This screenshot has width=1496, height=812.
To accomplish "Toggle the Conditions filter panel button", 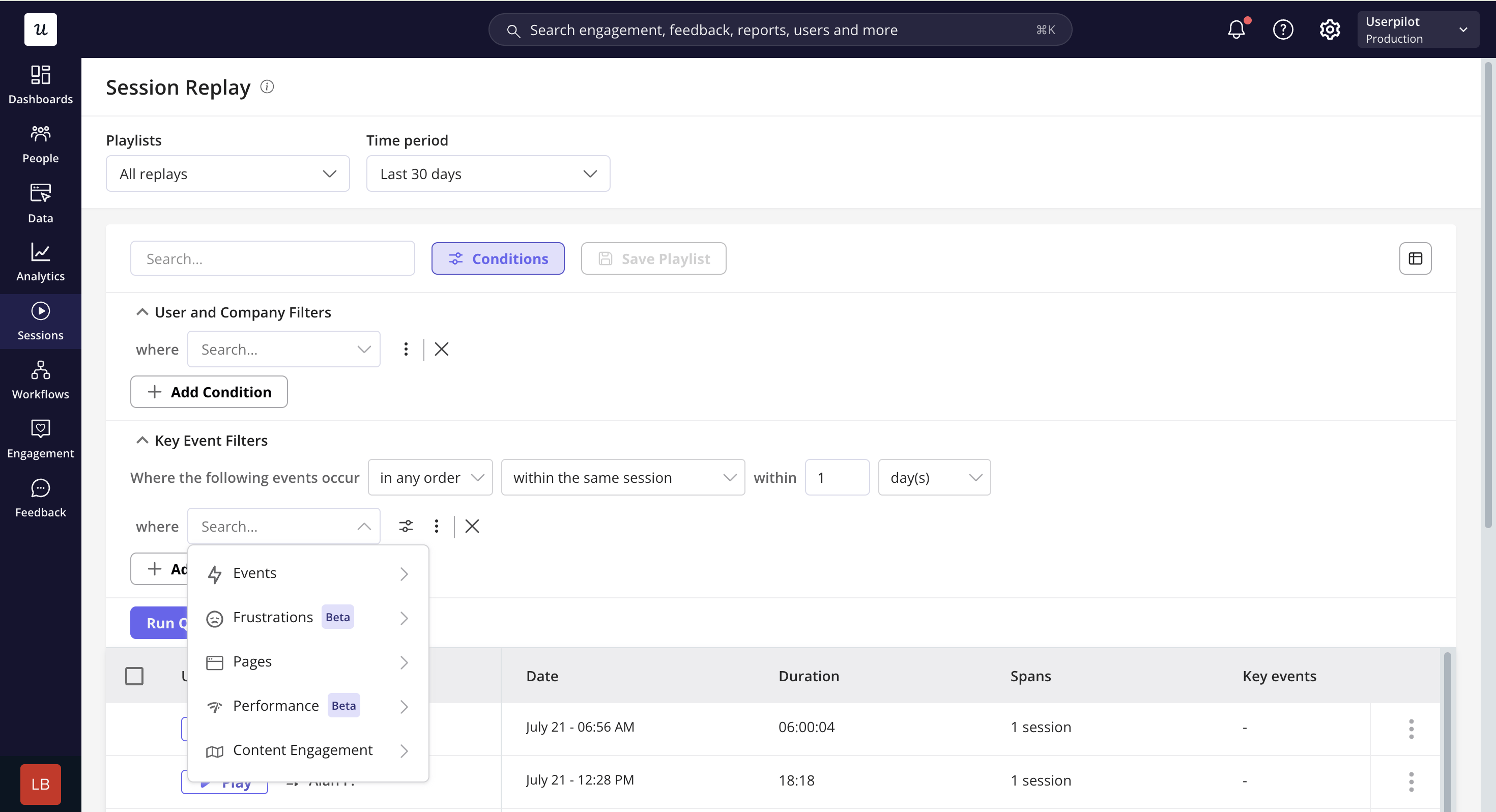I will click(x=498, y=258).
